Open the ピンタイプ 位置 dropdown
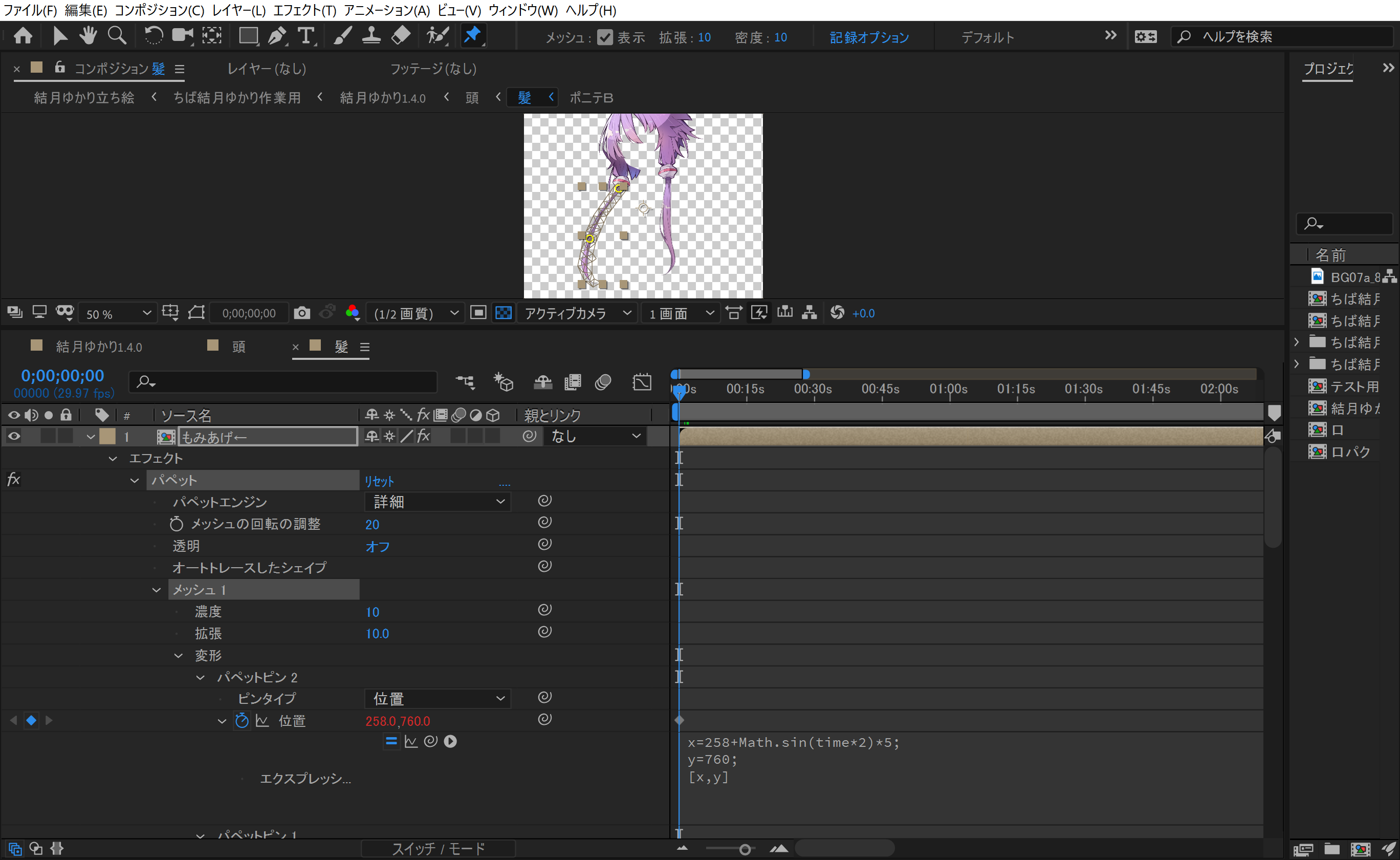 click(437, 698)
